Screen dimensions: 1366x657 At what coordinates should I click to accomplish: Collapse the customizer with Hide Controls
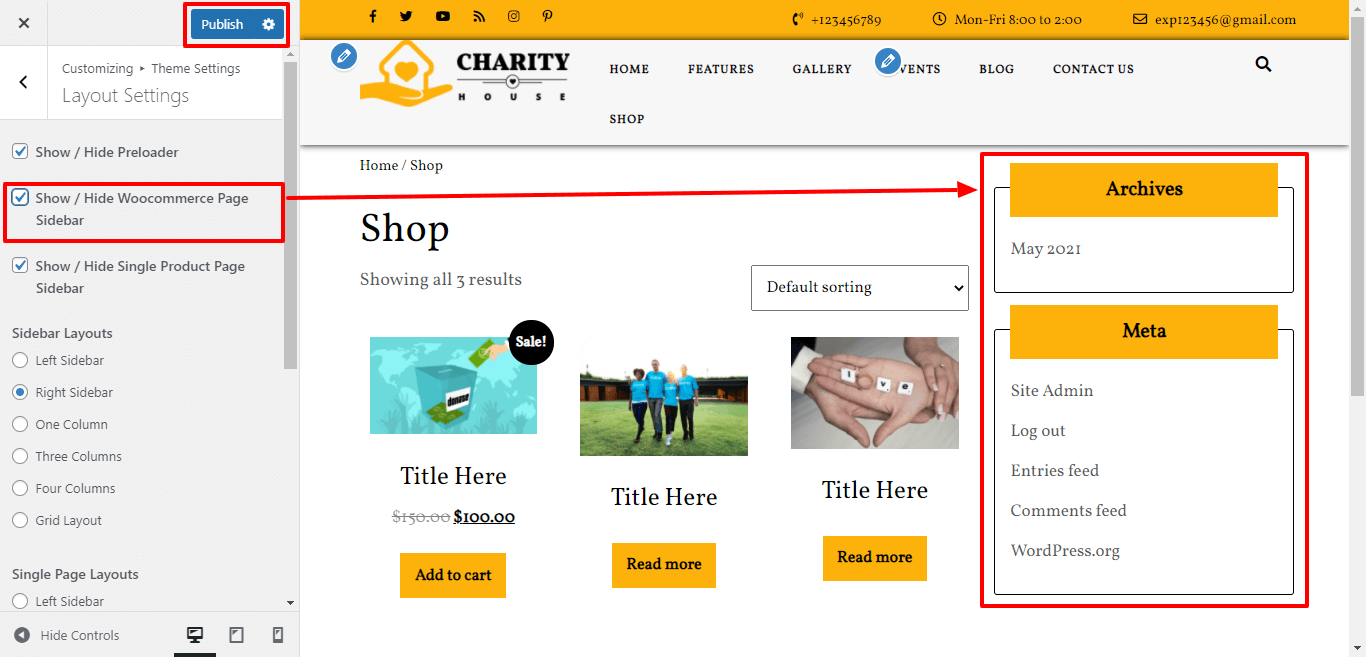67,635
